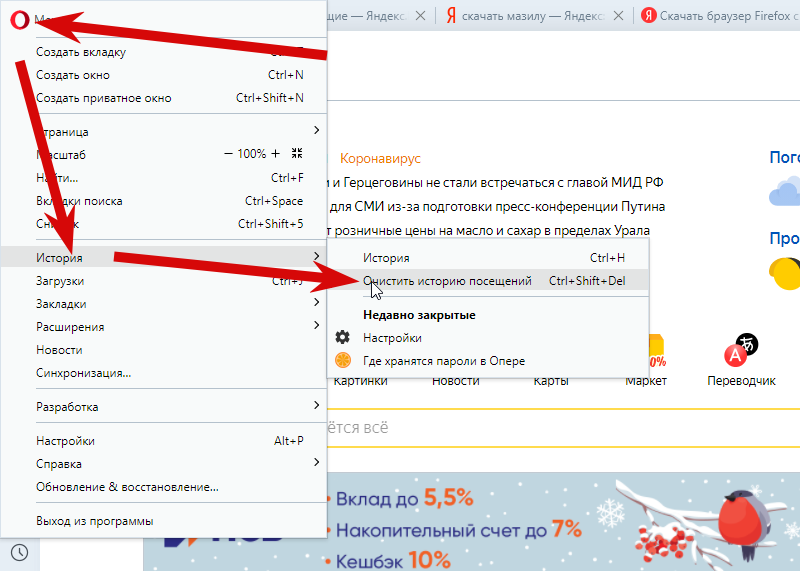Open the Картинки service link
This screenshot has width=800, height=571.
360,381
